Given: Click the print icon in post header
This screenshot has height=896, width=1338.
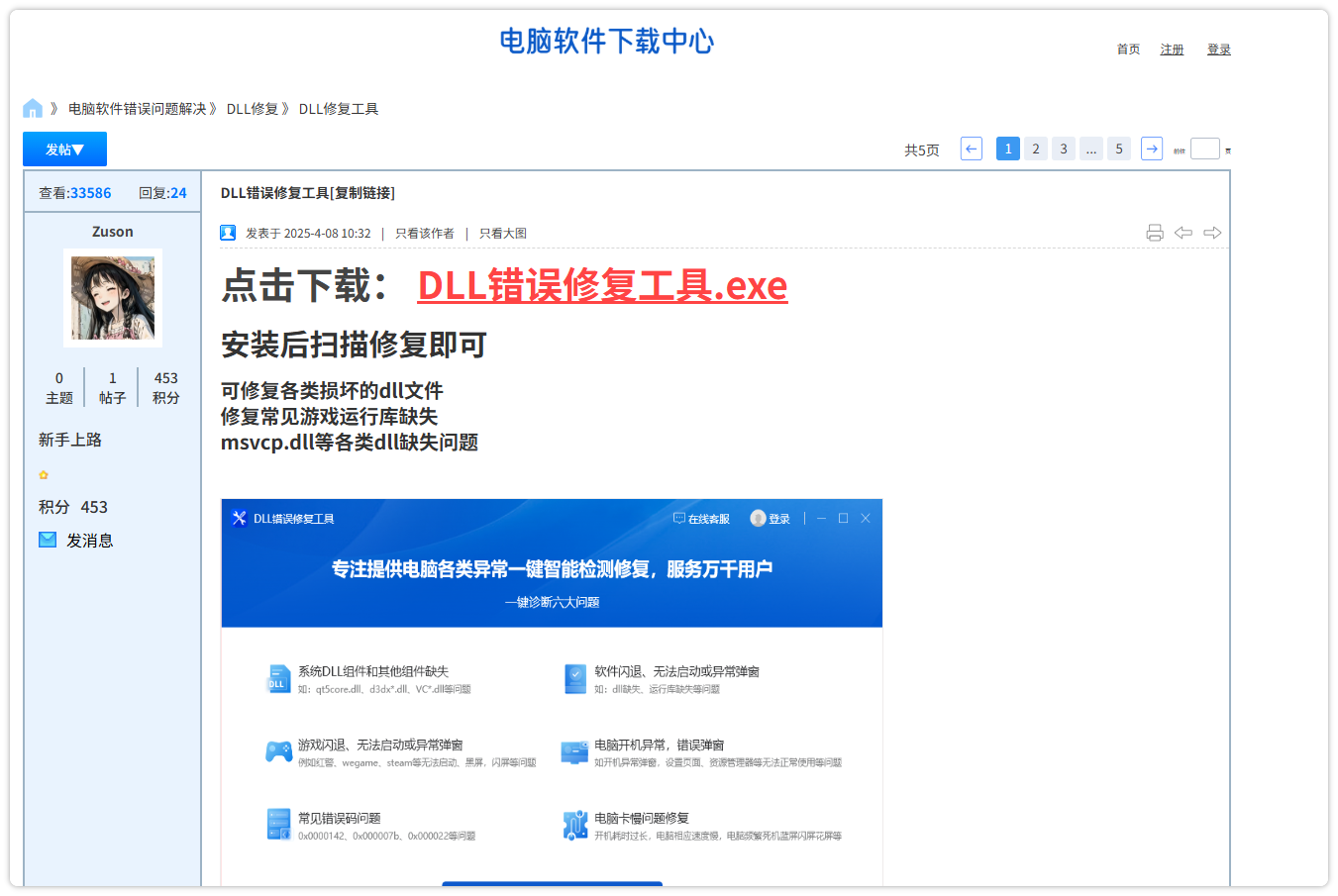Looking at the screenshot, I should [x=1154, y=233].
